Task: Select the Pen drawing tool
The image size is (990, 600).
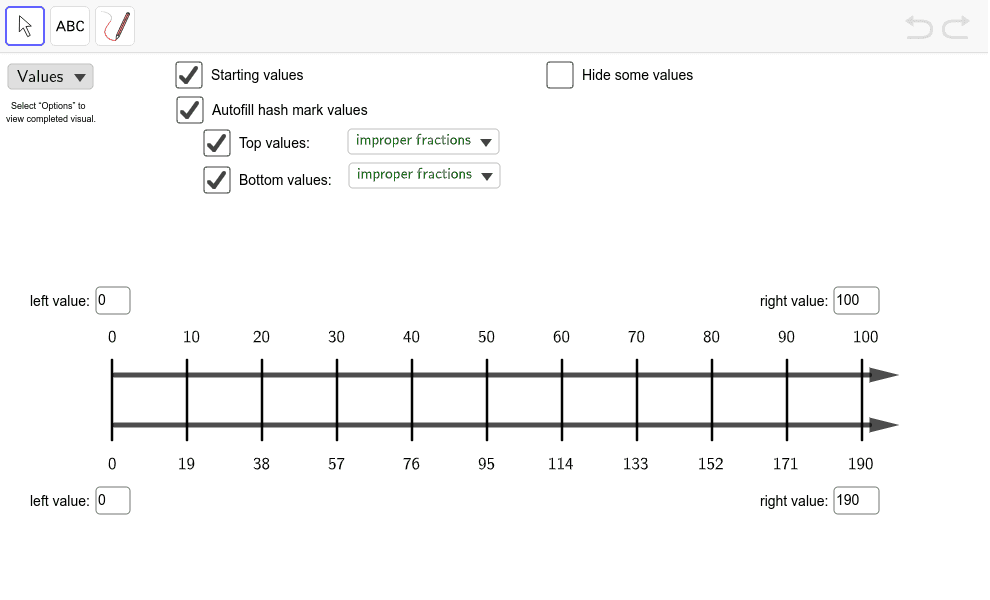Action: pos(115,26)
